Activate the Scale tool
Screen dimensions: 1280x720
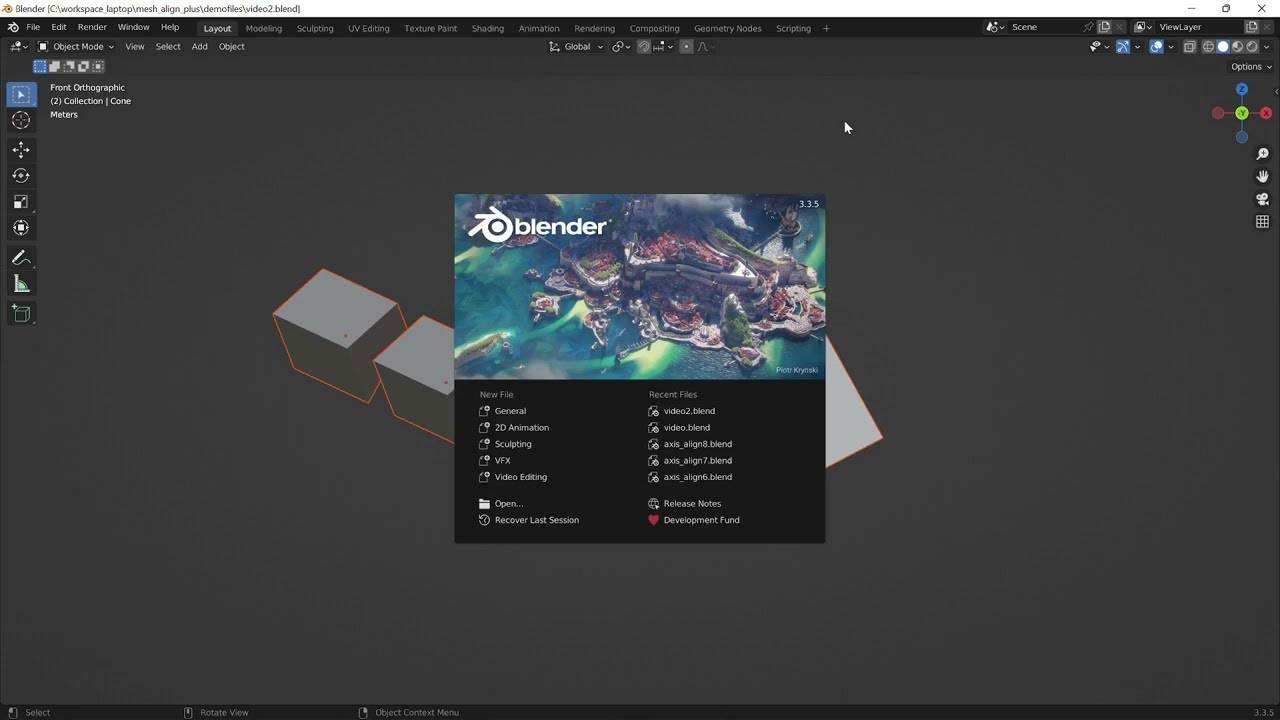tap(21, 202)
